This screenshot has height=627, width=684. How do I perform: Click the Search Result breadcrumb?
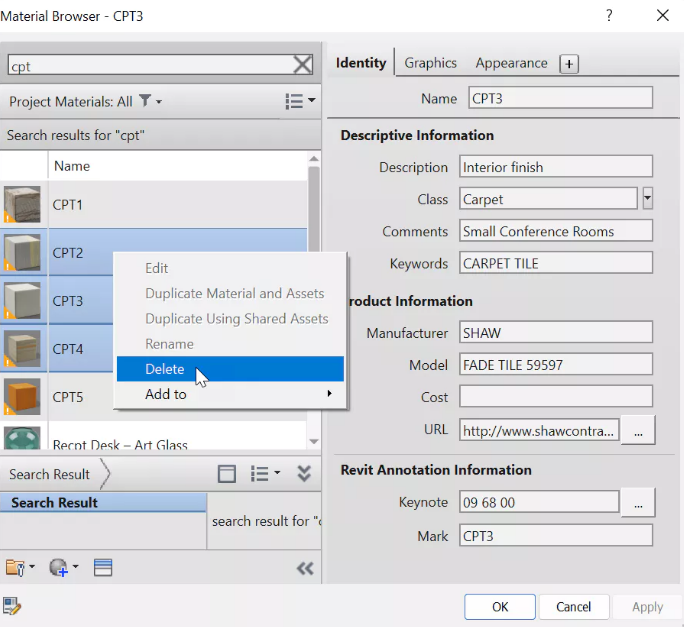(x=49, y=474)
